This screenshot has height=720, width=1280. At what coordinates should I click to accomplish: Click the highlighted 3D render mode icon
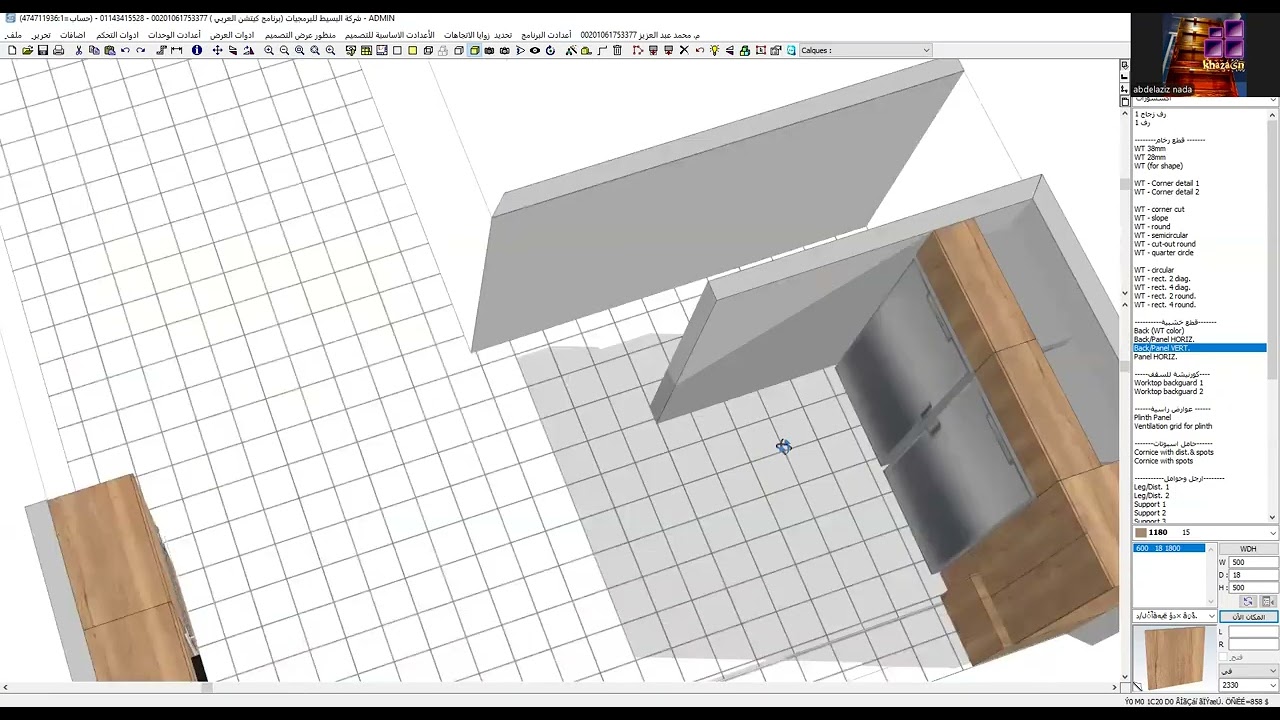coord(474,50)
